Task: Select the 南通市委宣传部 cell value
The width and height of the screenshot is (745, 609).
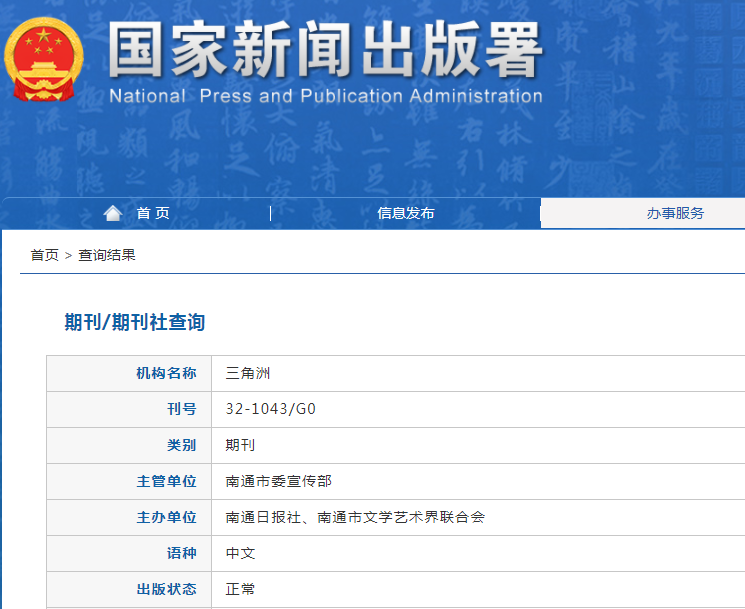Action: (278, 481)
